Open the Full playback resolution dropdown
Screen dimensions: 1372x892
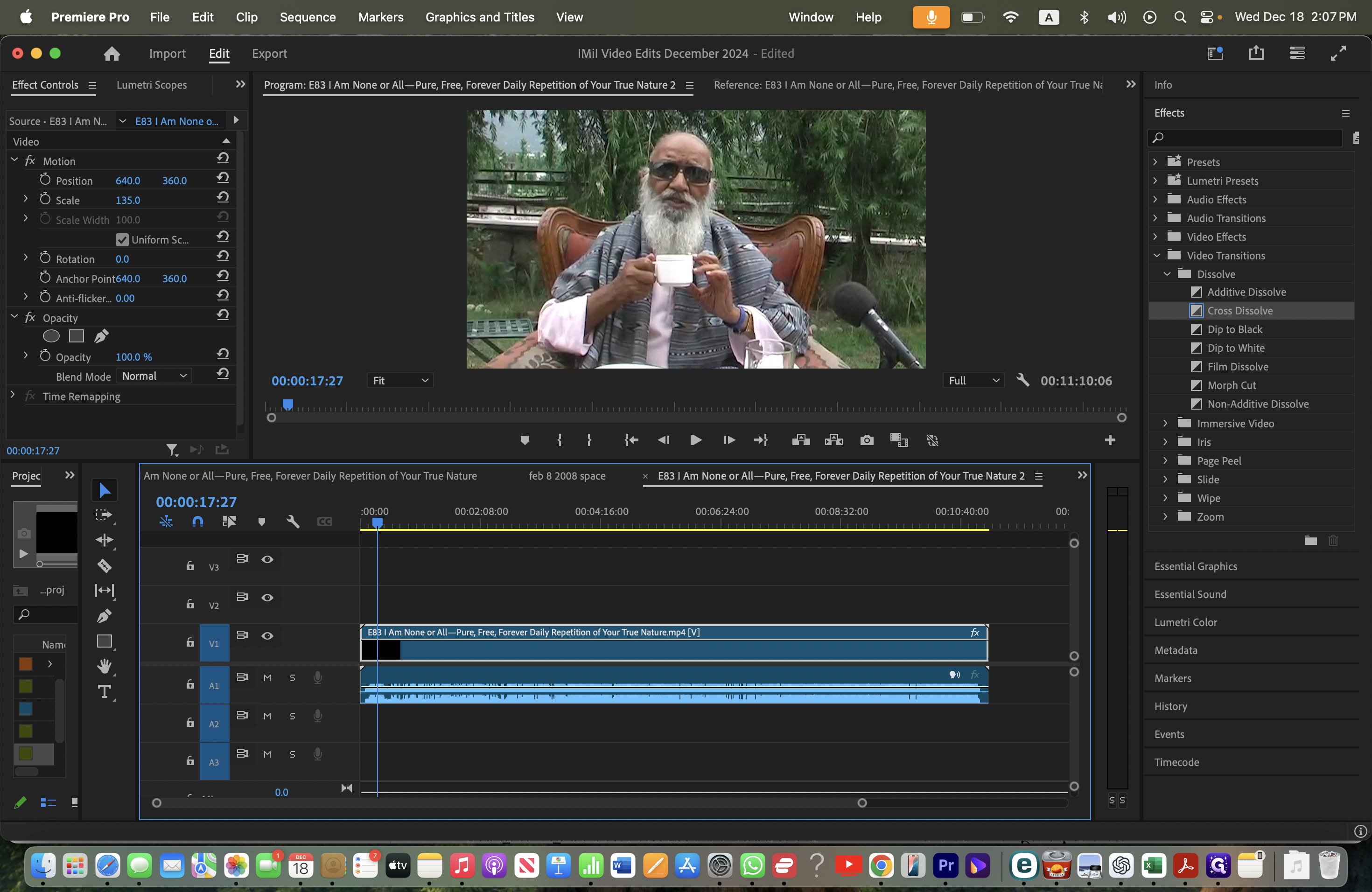[x=973, y=380]
